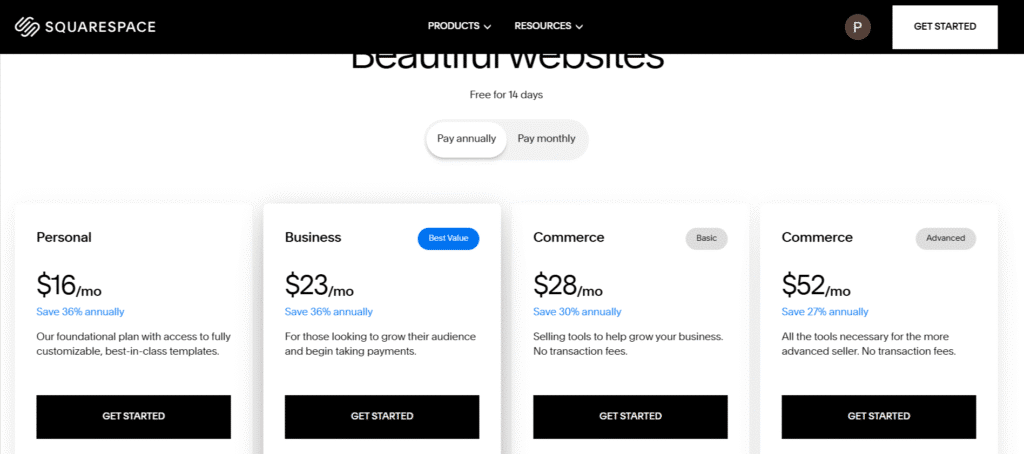This screenshot has width=1024, height=454.
Task: Click the Squarespace logo icon
Action: [27, 27]
